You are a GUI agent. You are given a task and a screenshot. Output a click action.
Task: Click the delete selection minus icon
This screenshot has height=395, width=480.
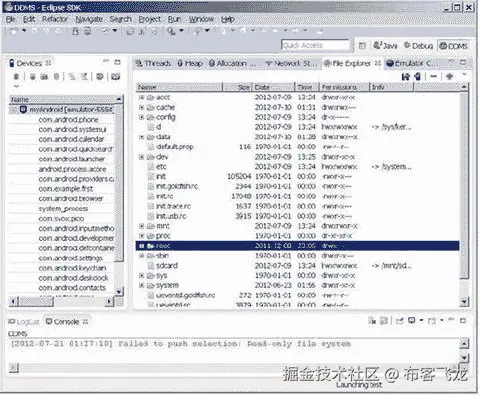(433, 76)
